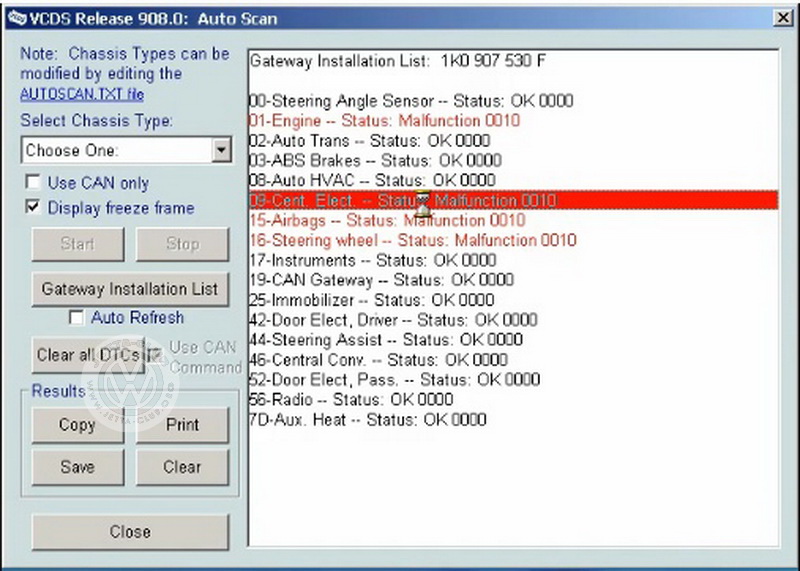Enable the Use CAN only checkbox

click(33, 182)
